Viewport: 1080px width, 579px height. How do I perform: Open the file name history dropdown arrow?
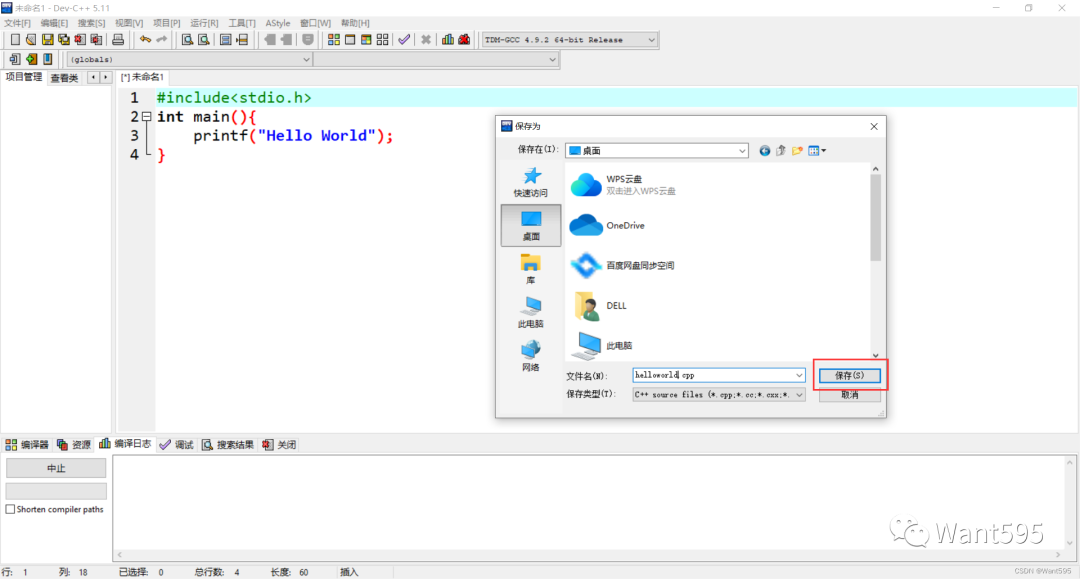tap(799, 375)
